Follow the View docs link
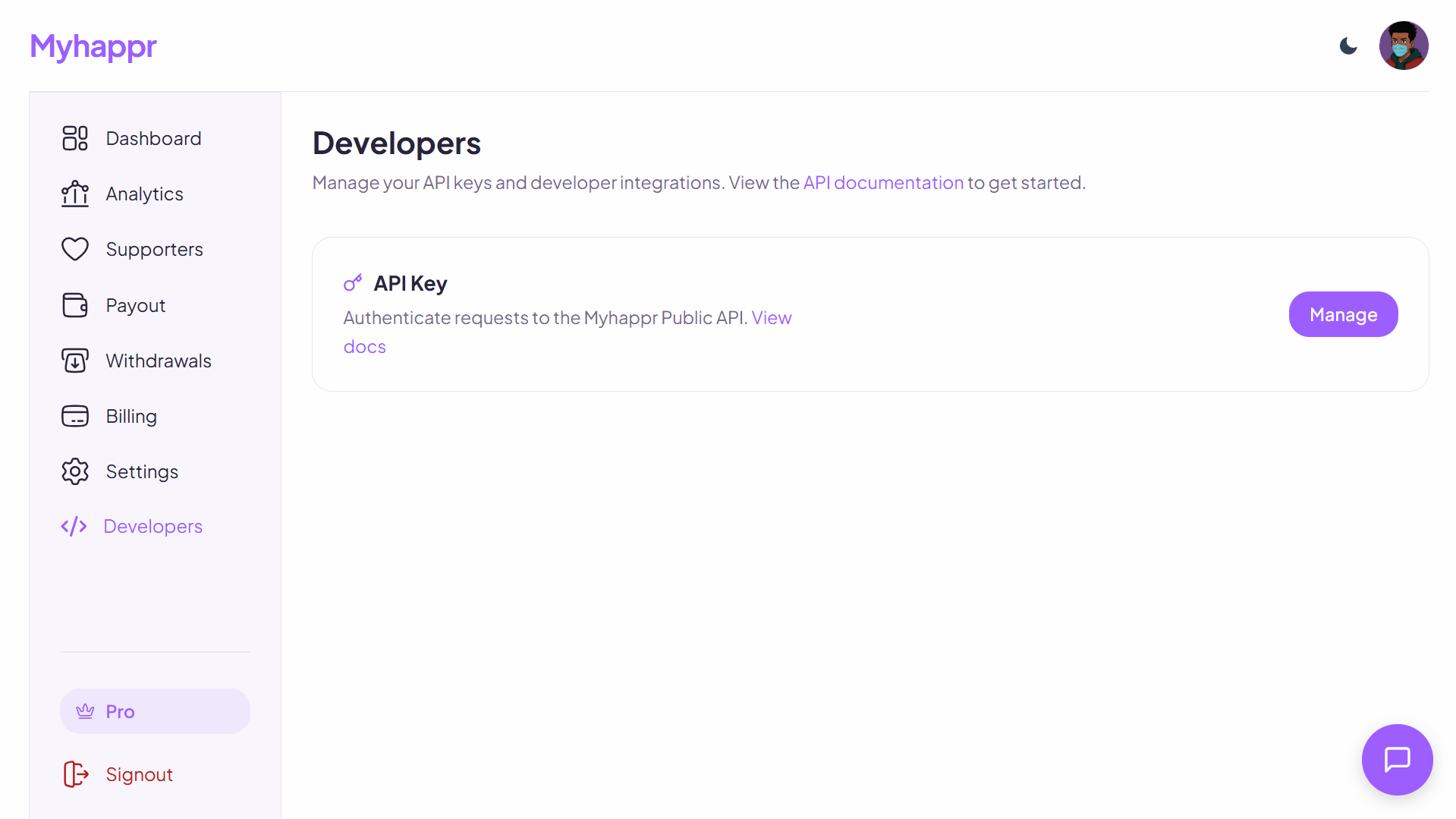This screenshot has width=1456, height=819. click(772, 318)
